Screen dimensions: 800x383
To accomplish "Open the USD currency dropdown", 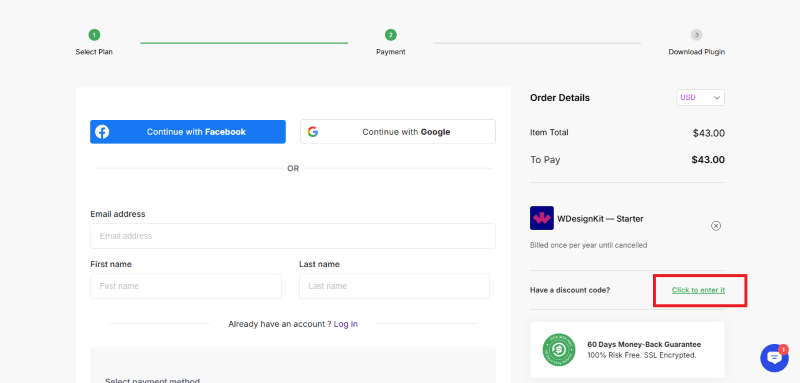I will pos(700,97).
